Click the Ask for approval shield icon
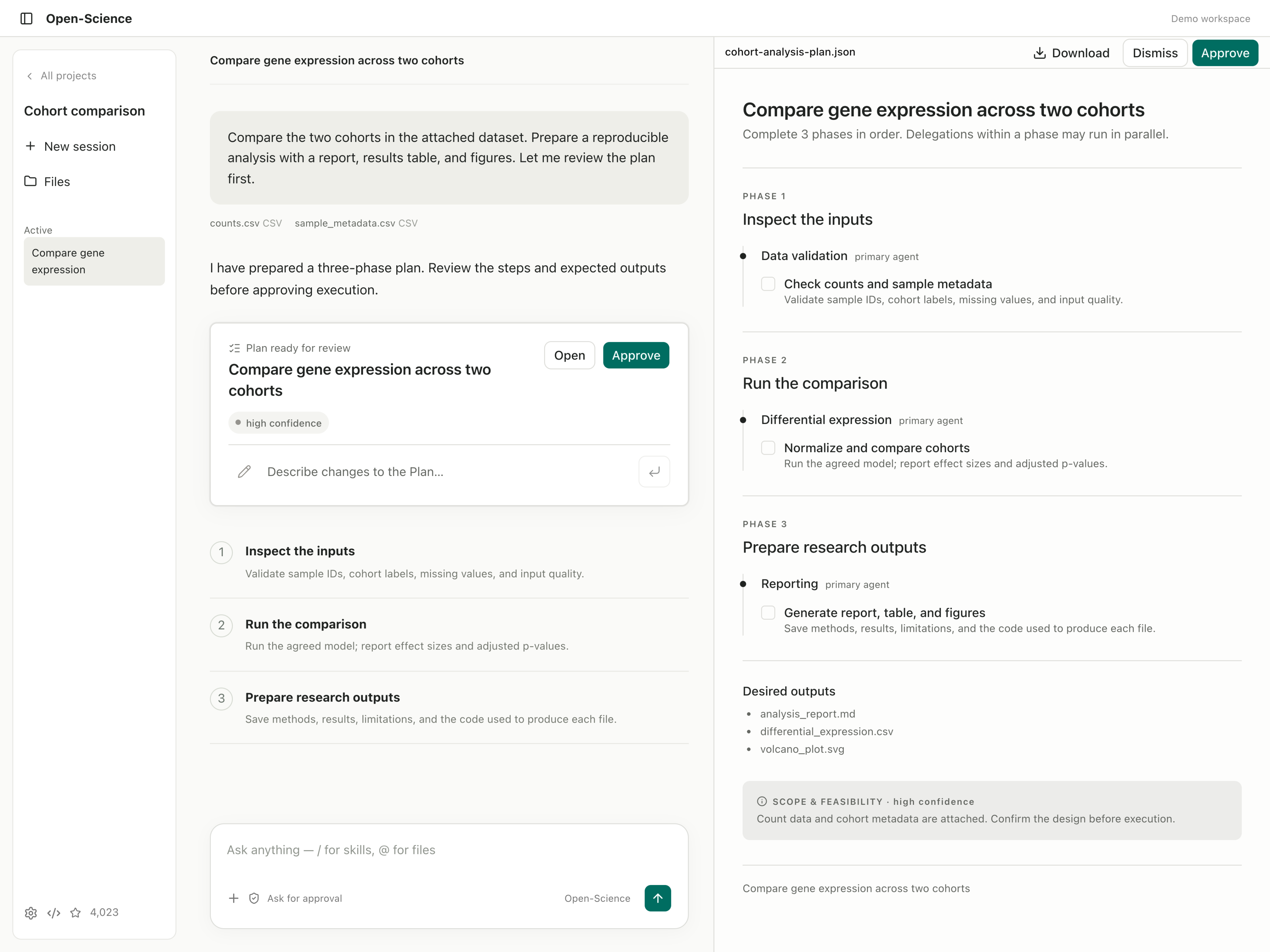The width and height of the screenshot is (1270, 952). (254, 898)
